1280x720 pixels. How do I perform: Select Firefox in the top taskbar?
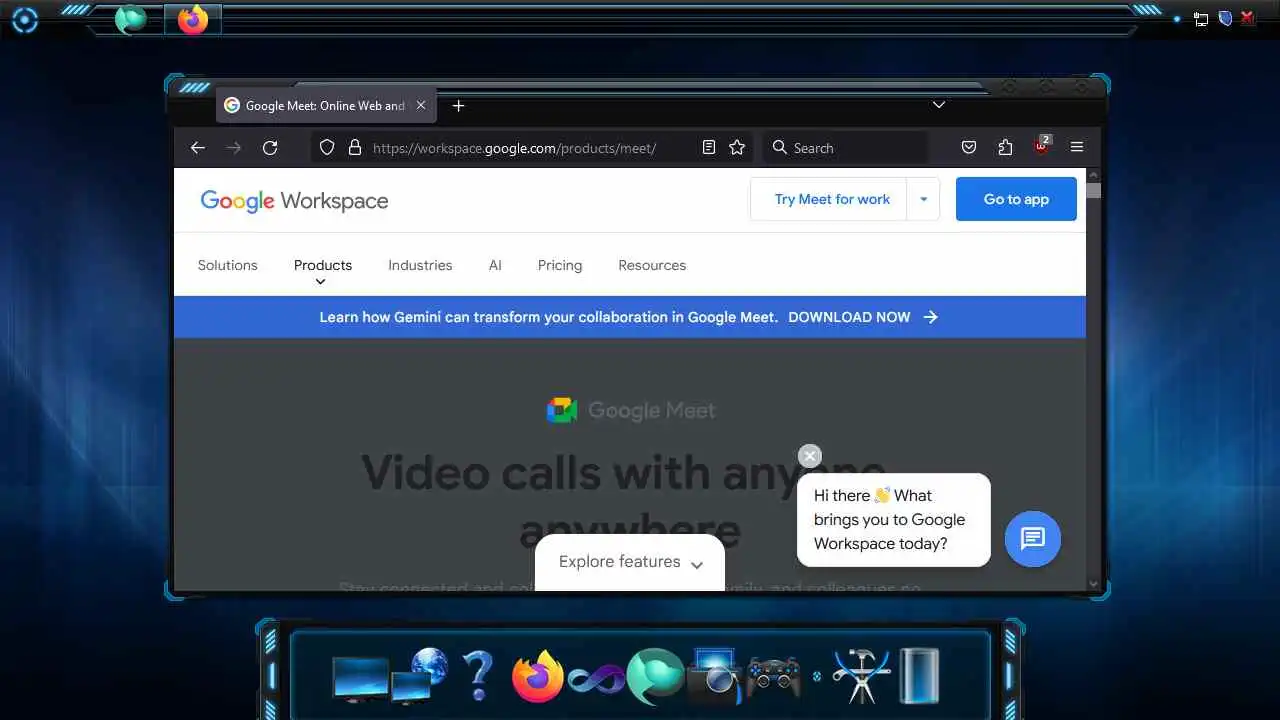(x=192, y=19)
